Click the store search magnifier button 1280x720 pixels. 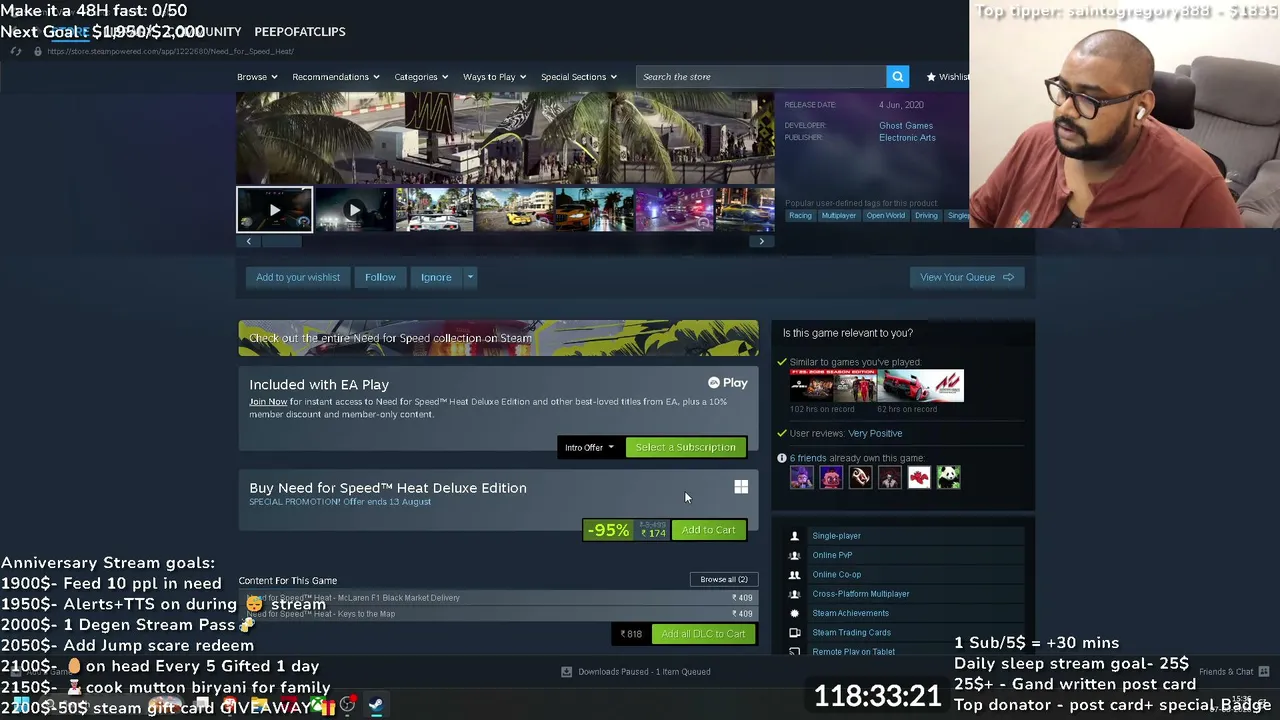tap(898, 77)
